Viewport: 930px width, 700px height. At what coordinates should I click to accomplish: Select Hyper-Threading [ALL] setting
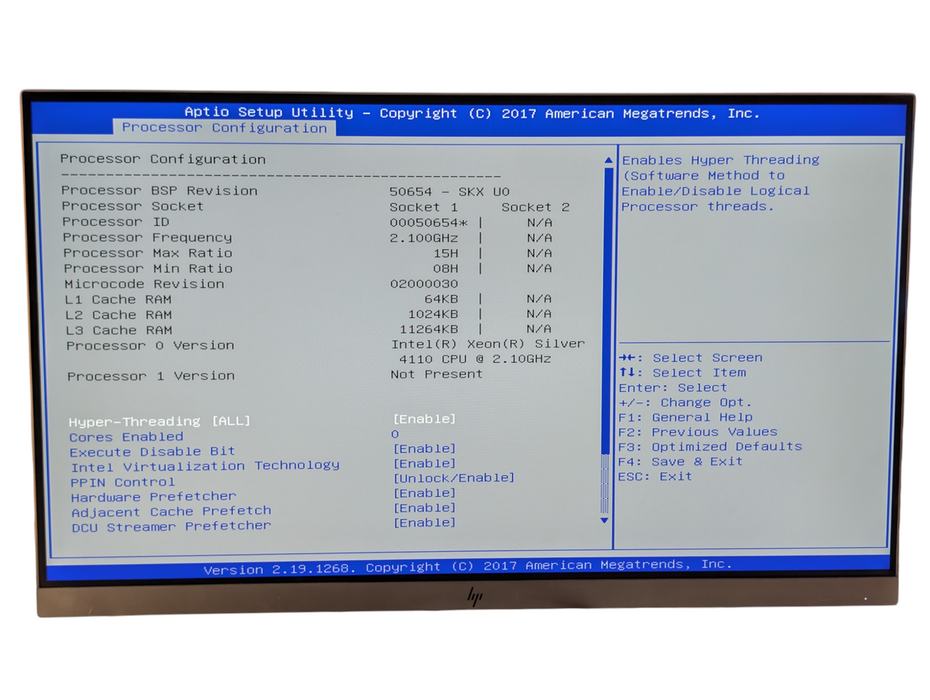pyautogui.click(x=160, y=421)
